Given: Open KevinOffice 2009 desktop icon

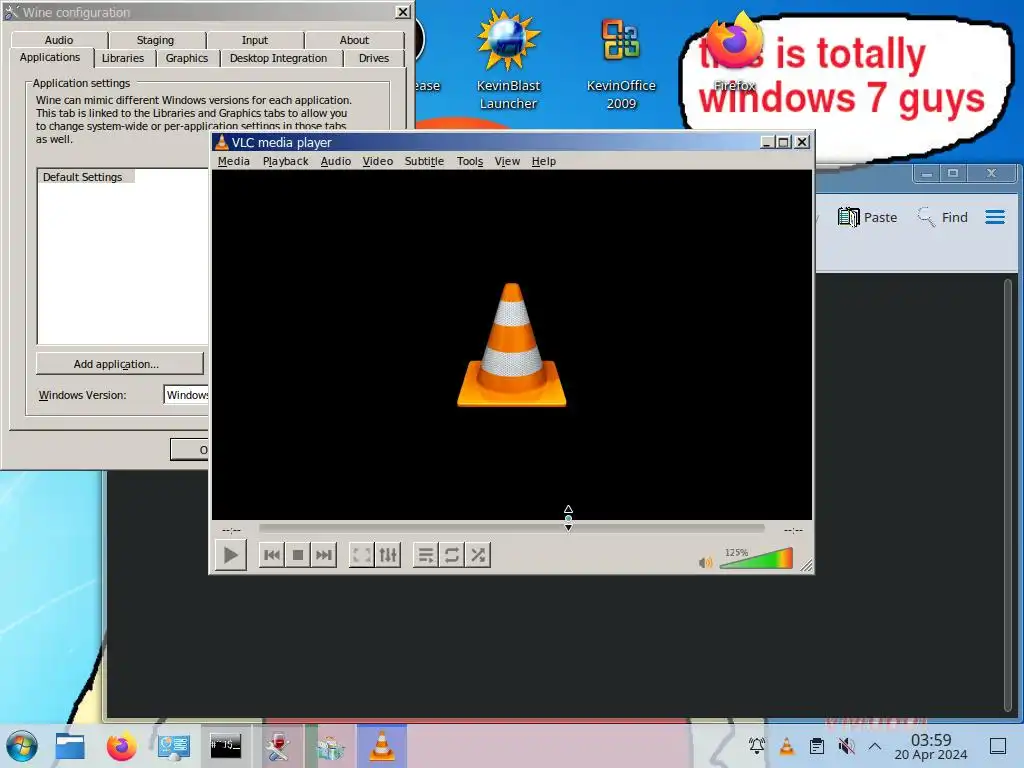Looking at the screenshot, I should 620,62.
